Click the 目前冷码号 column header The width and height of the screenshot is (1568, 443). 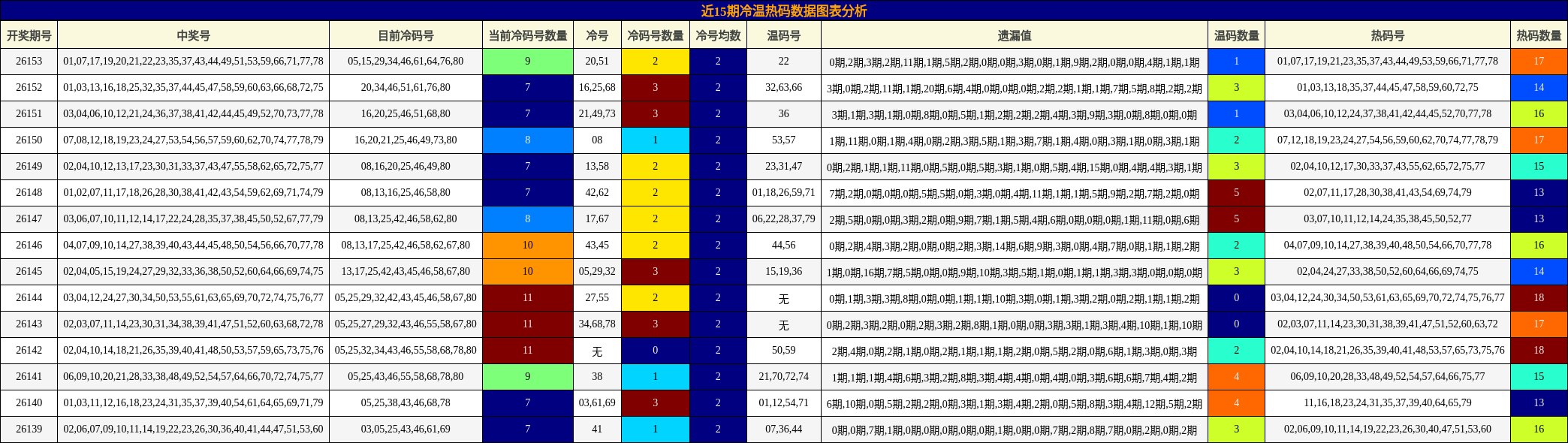point(406,35)
